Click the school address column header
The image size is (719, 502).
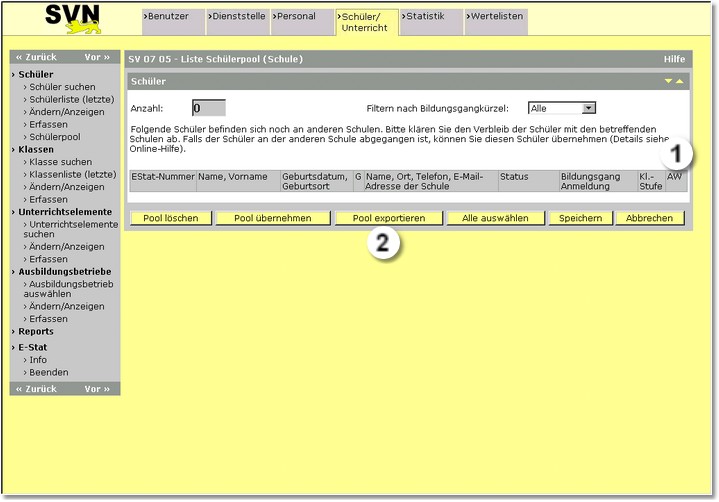[431, 181]
